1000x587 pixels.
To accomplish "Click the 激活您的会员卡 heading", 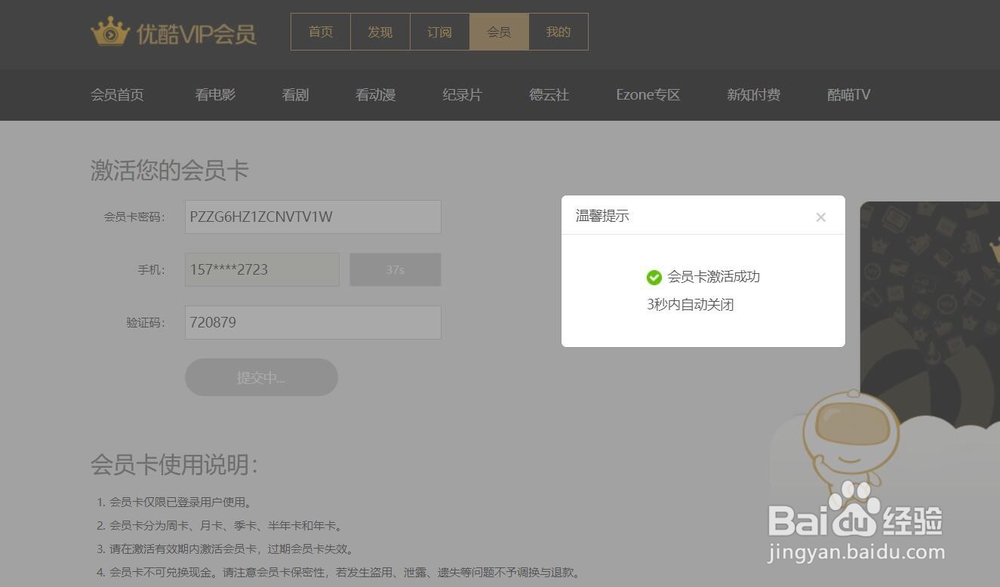I will pyautogui.click(x=169, y=170).
